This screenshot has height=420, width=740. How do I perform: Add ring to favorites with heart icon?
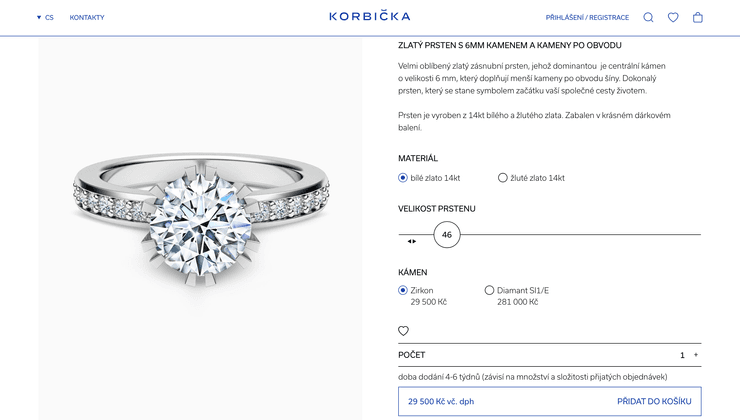click(x=403, y=331)
